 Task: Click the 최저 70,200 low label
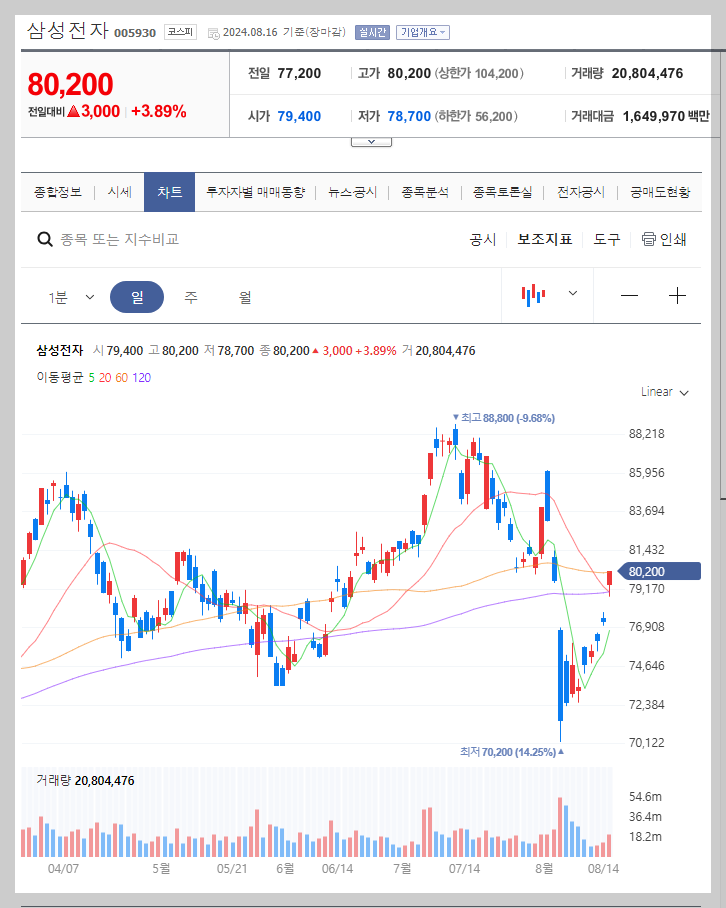(512, 752)
